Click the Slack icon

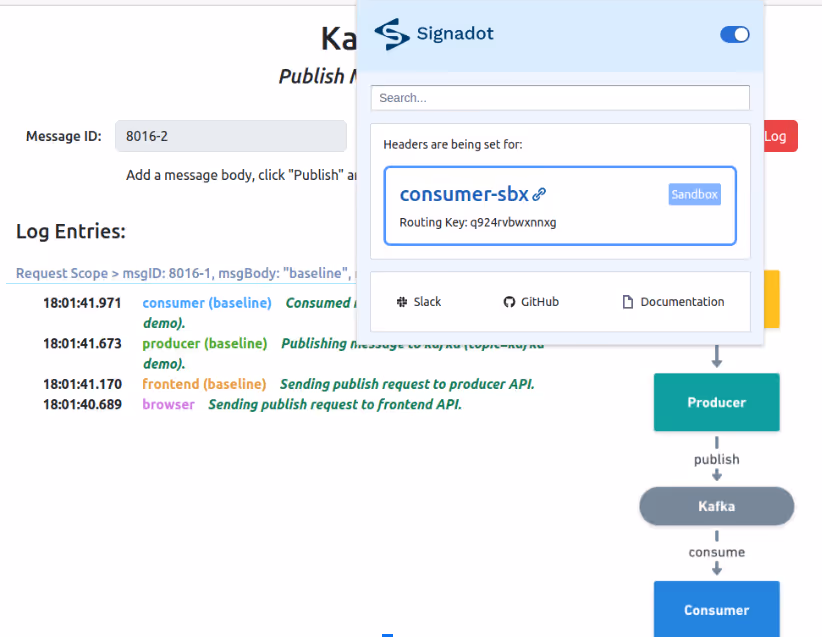[x=402, y=302]
